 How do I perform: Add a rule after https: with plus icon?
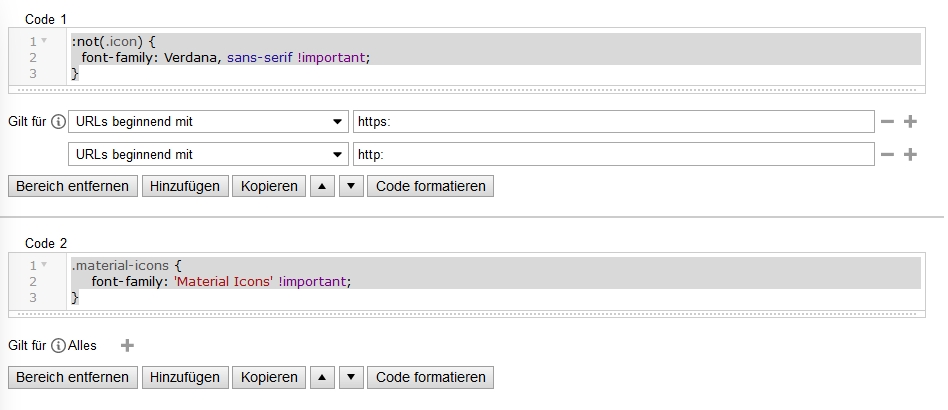[x=910, y=122]
